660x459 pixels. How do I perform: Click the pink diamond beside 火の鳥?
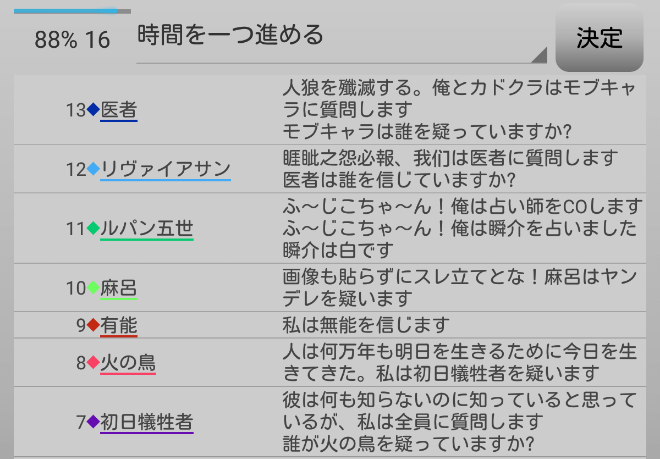click(x=94, y=362)
